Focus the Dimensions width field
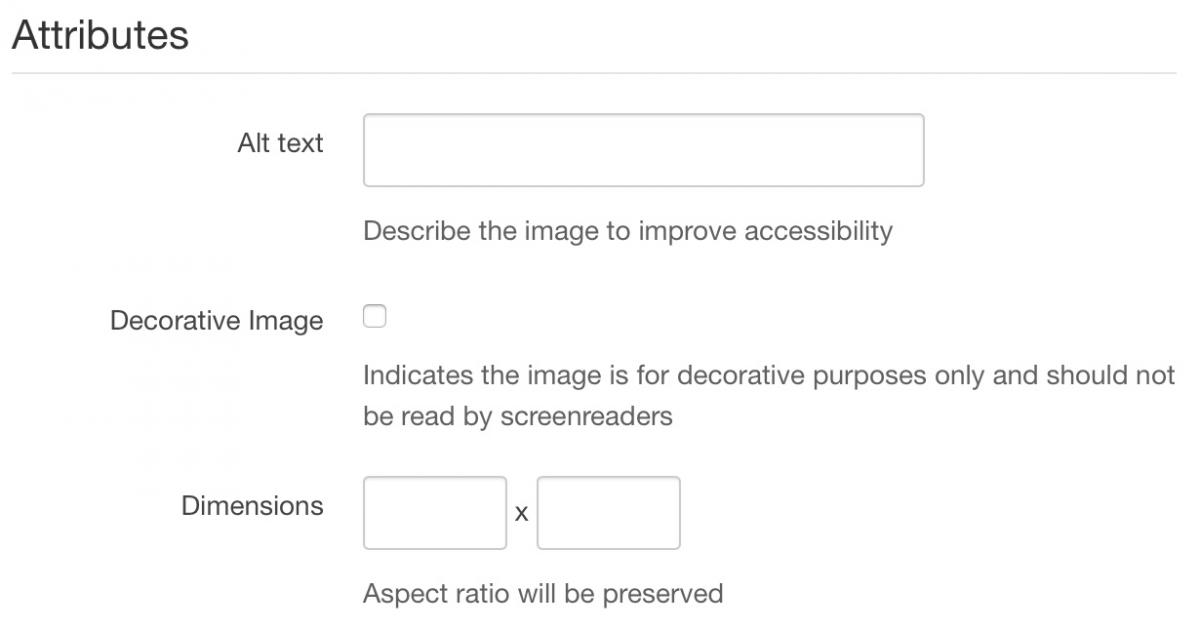 pyautogui.click(x=435, y=513)
